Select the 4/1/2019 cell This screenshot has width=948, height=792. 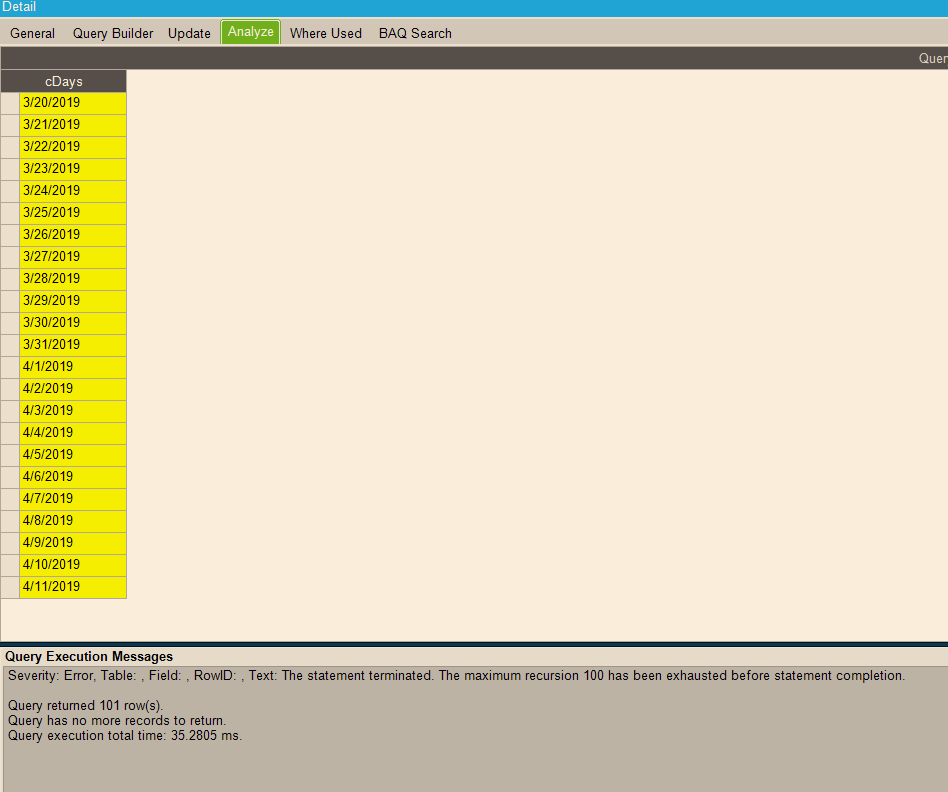[x=73, y=367]
